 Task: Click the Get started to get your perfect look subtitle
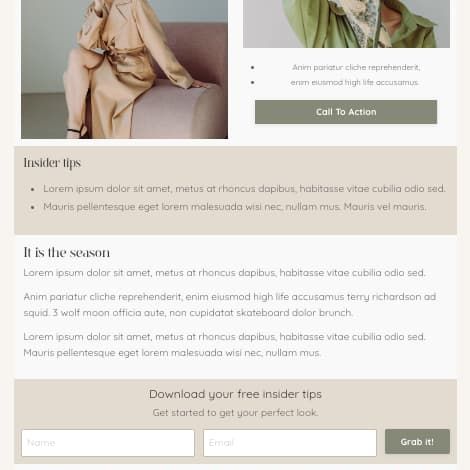click(x=235, y=413)
